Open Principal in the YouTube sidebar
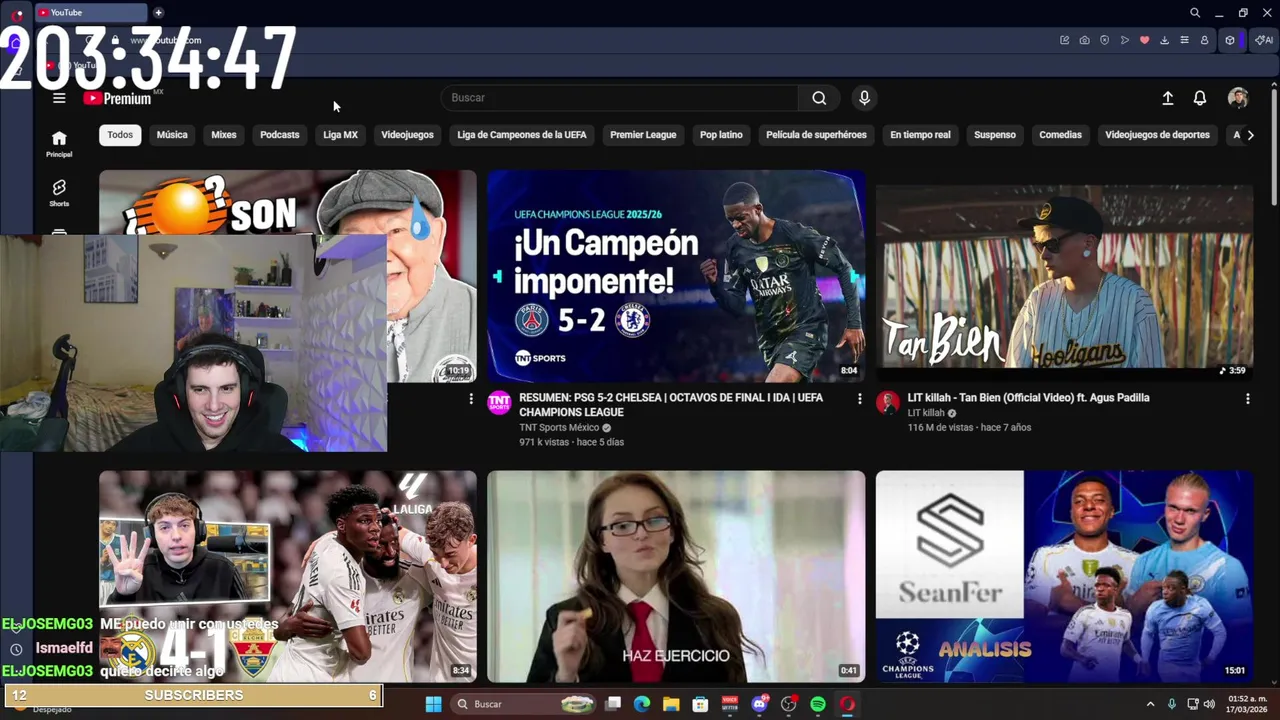 (x=59, y=144)
